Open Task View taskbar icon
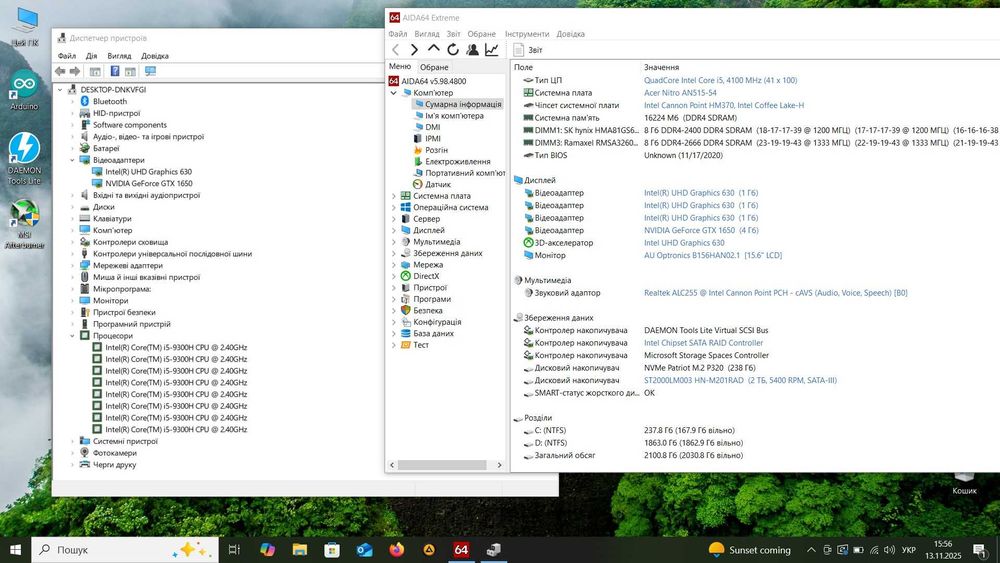The image size is (1000, 563). click(x=234, y=550)
